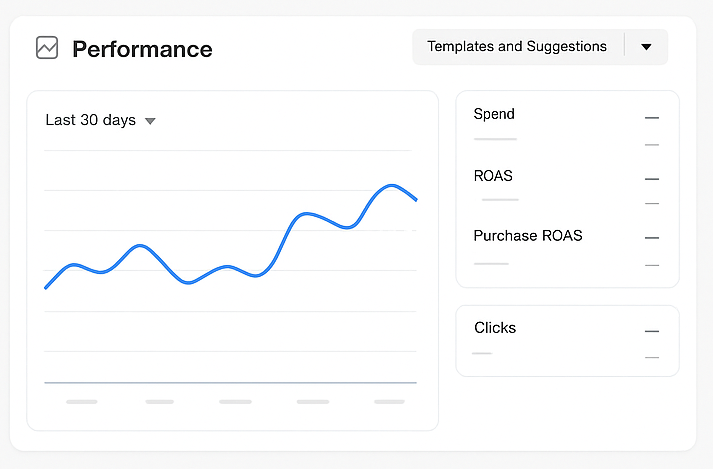Viewport: 713px width, 469px height.
Task: Open the Templates and Suggestions dropdown arrow
Action: point(646,47)
